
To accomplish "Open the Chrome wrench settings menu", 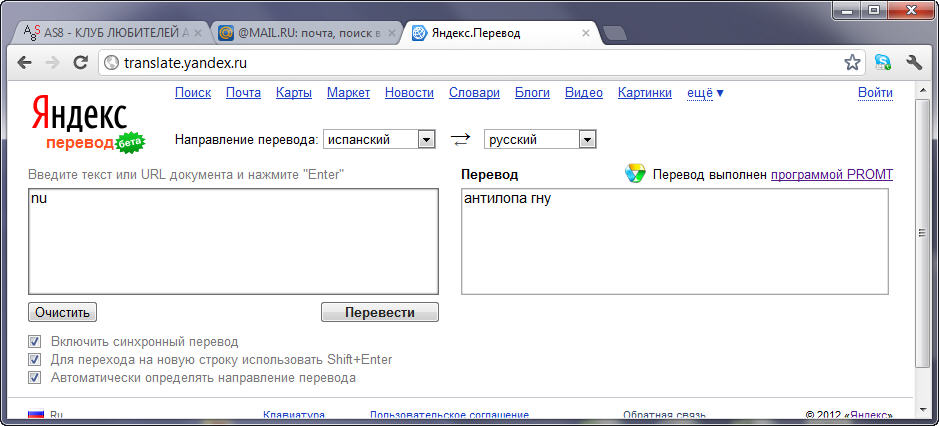I will click(913, 62).
